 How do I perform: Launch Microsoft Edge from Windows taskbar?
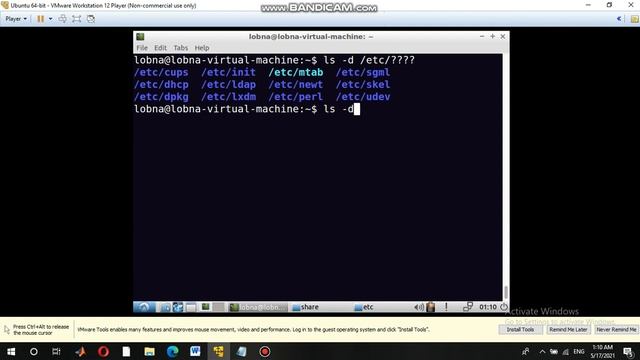(173, 351)
